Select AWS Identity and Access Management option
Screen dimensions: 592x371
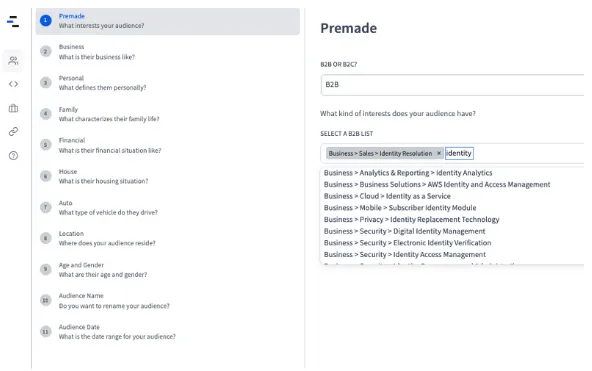pos(437,185)
